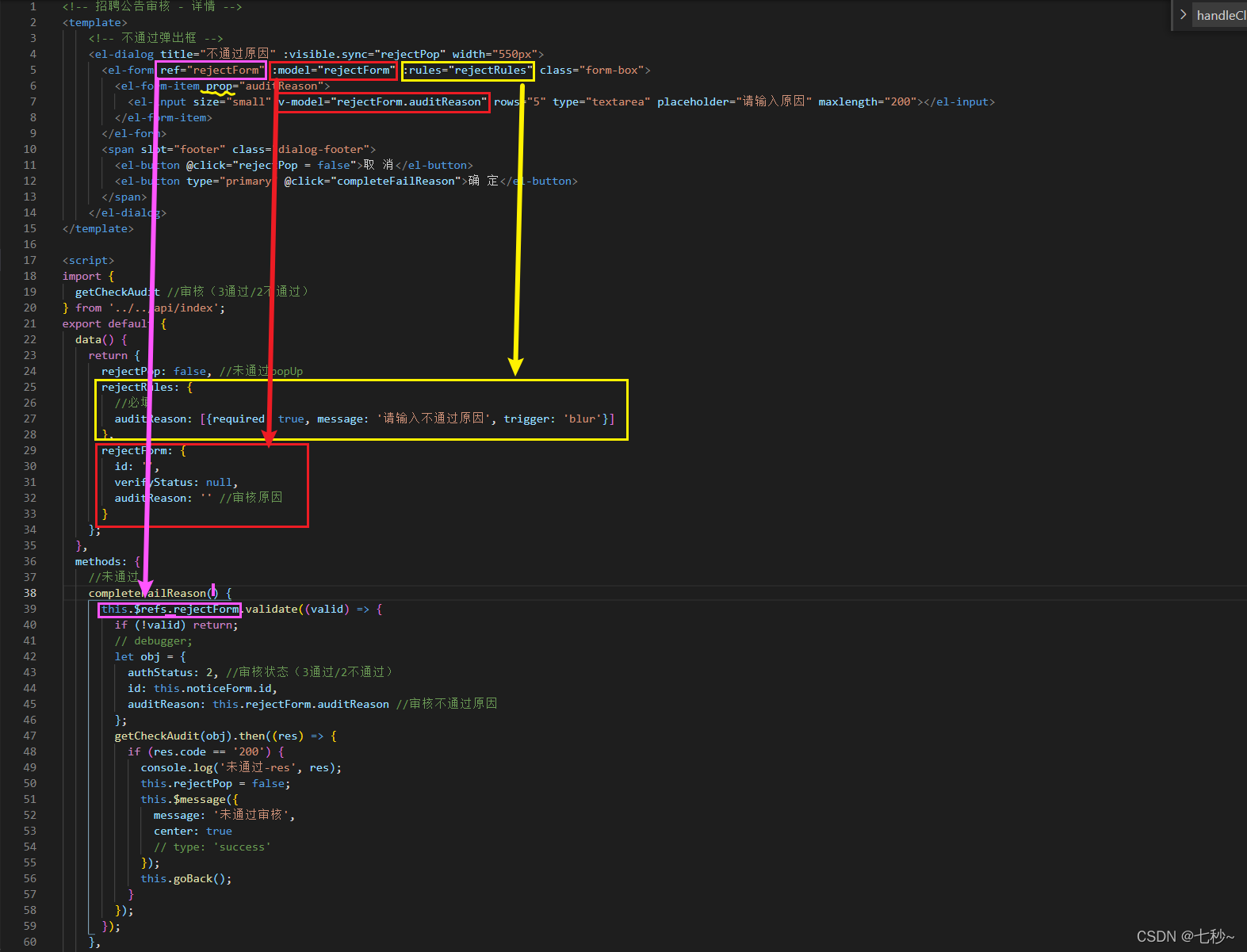Click the opening <template> tag on line 2
Viewport: 1247px width, 952px height.
point(95,22)
